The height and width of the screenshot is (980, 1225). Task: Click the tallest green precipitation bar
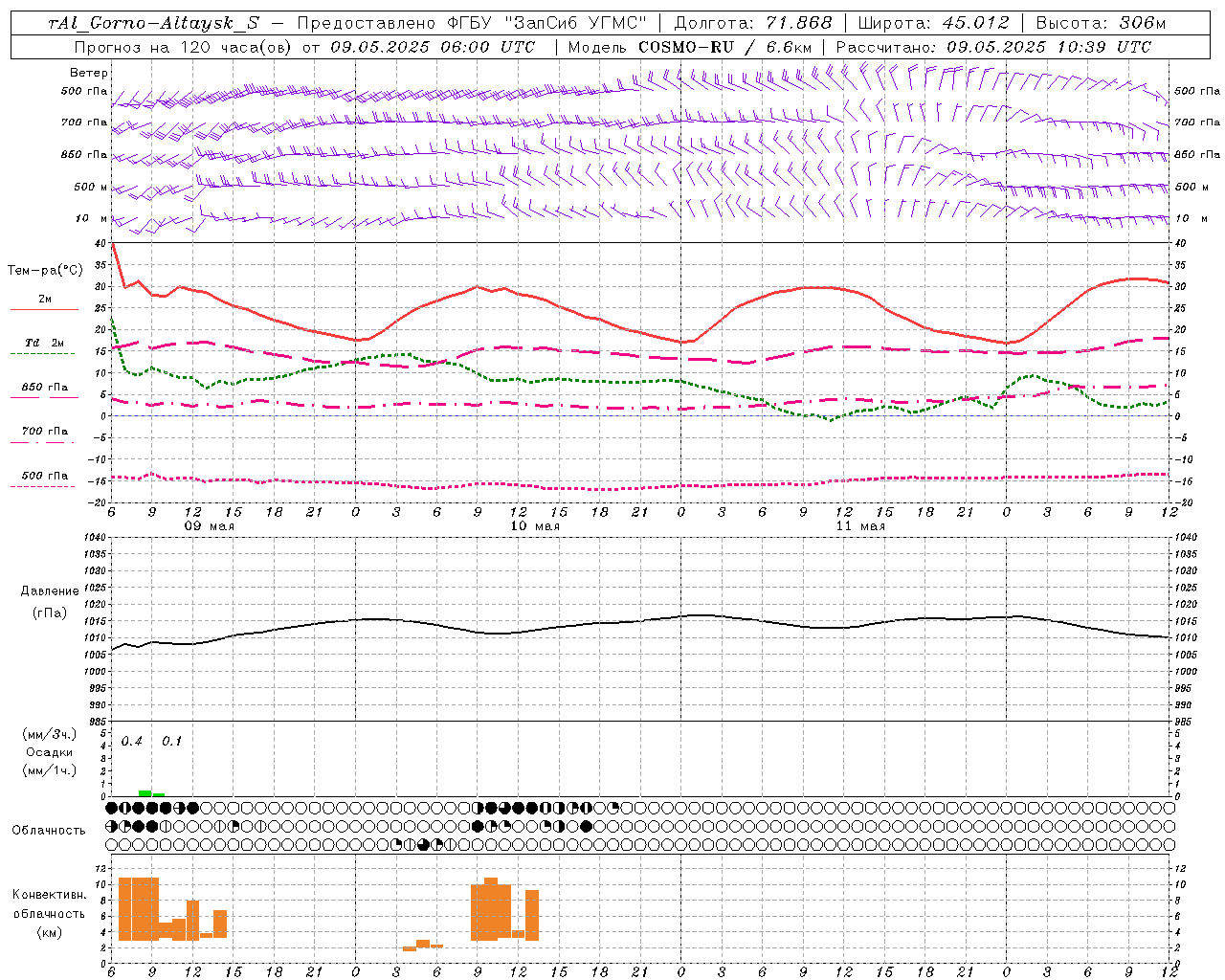tap(145, 793)
